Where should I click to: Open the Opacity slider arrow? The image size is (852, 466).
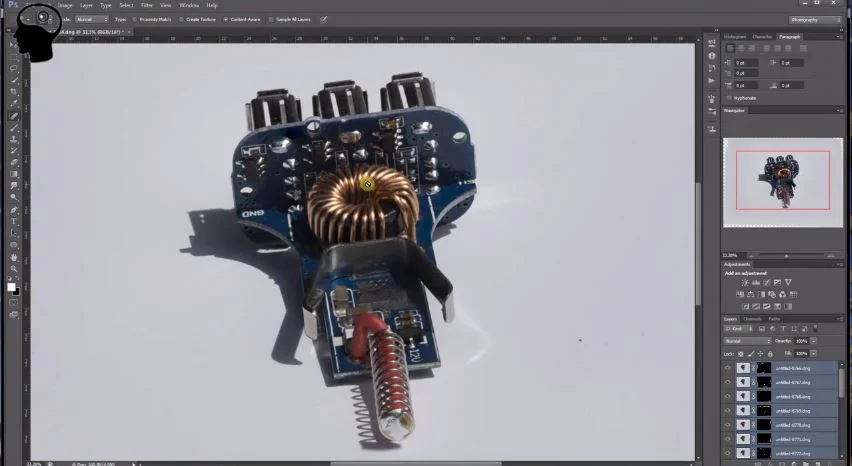(x=813, y=341)
